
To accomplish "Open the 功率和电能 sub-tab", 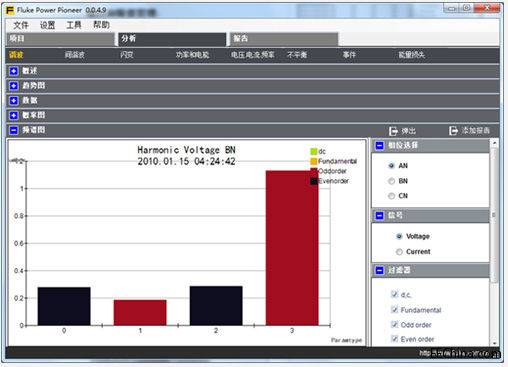I will (x=192, y=55).
